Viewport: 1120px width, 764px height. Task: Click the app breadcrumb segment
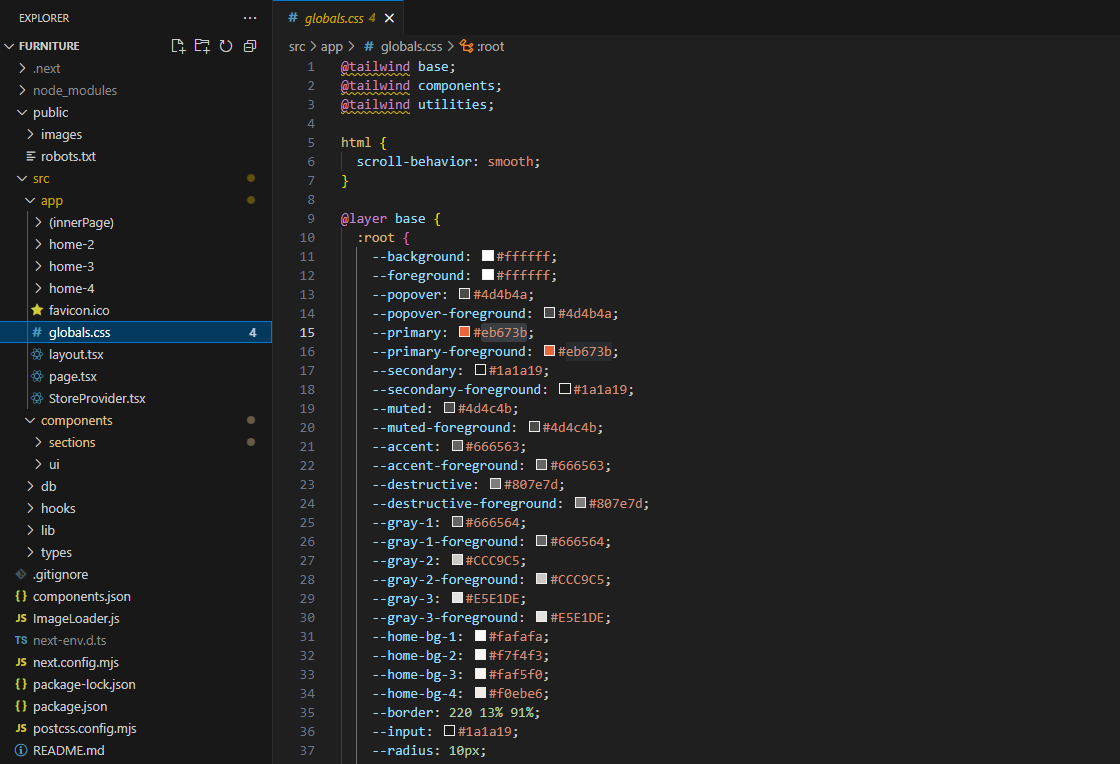[331, 46]
